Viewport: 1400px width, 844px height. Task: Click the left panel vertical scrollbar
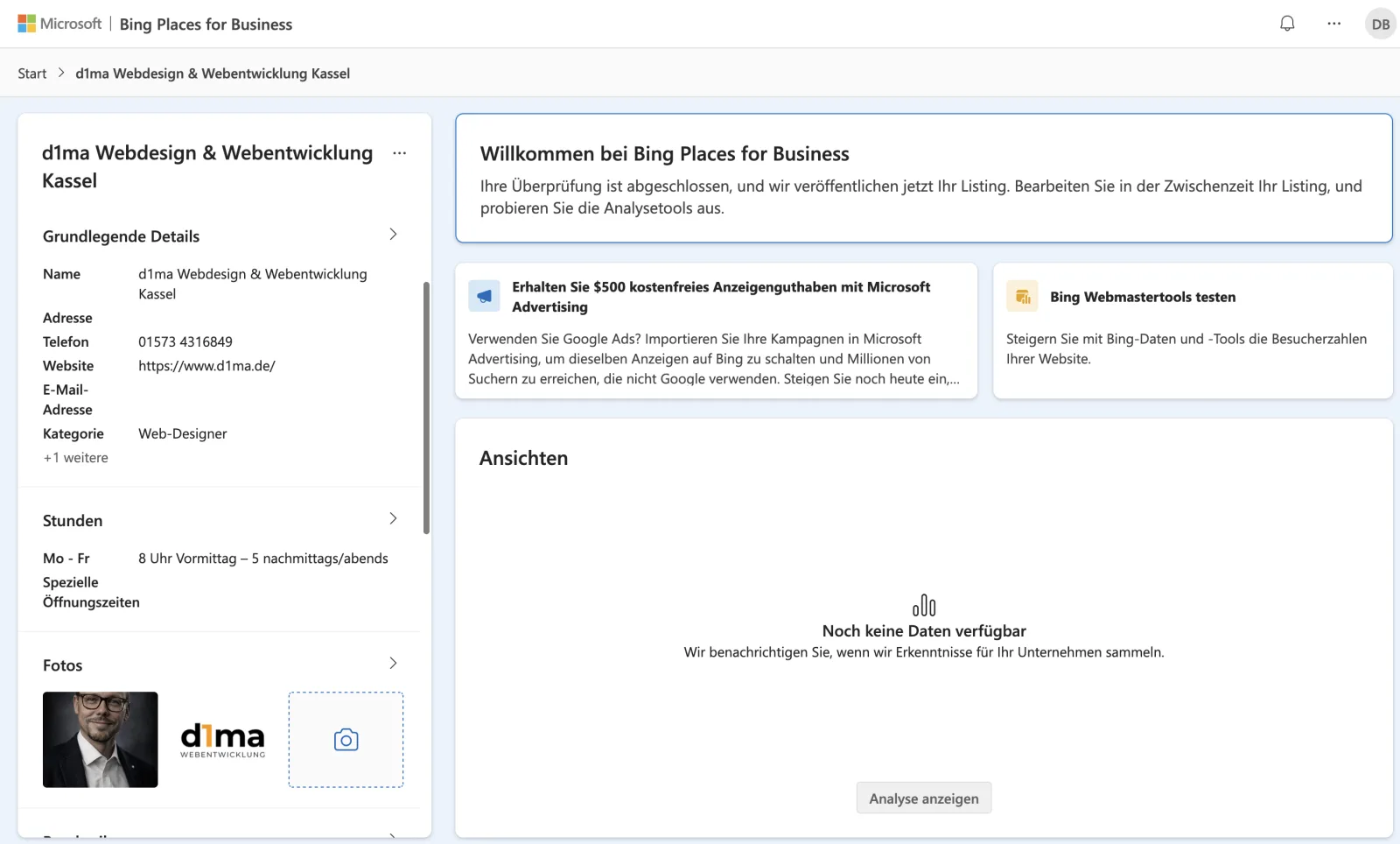[426, 407]
